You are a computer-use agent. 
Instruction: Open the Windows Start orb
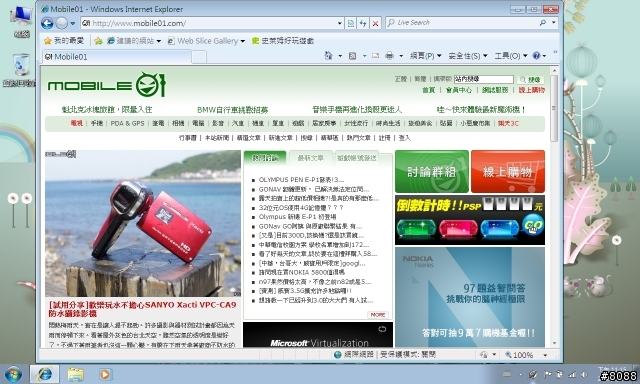click(x=13, y=374)
